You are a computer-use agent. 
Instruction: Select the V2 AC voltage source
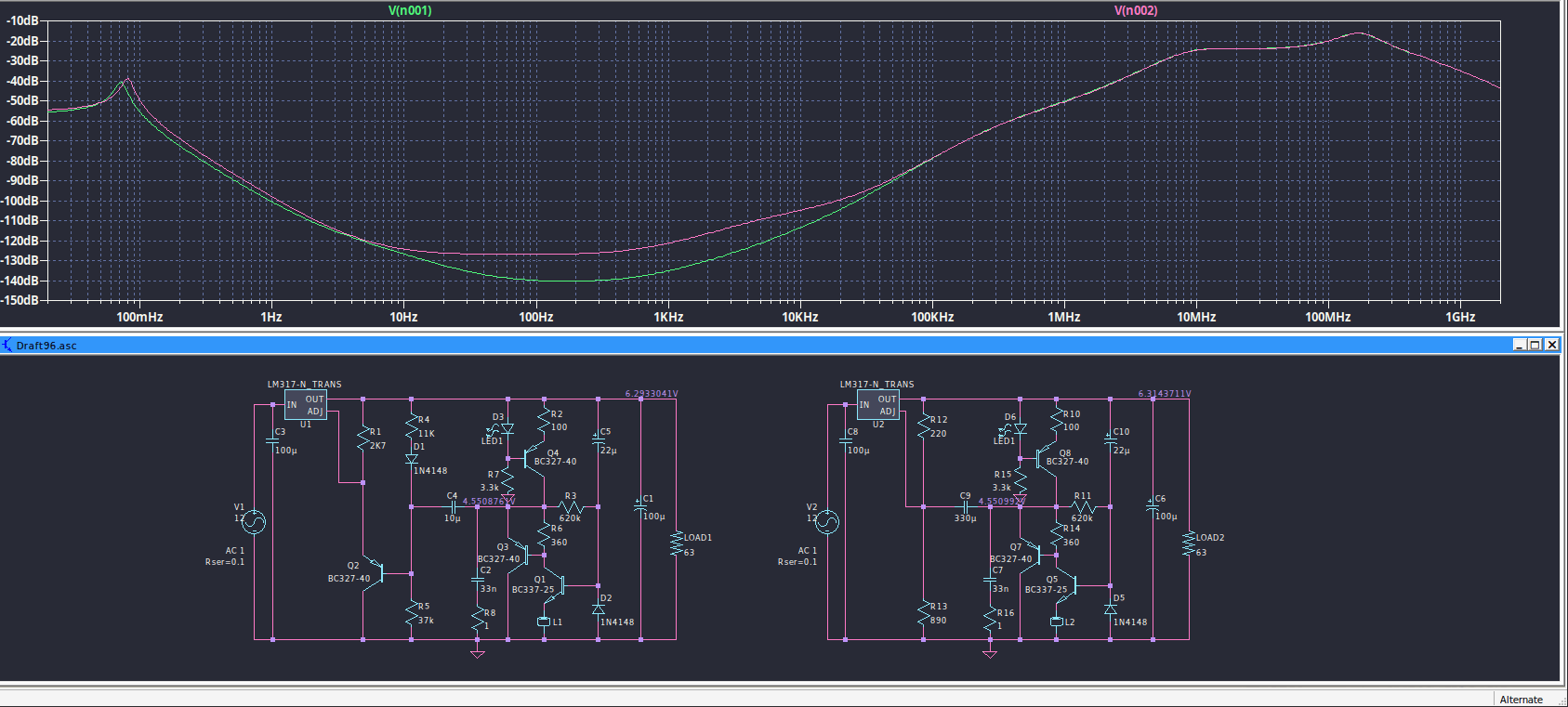[x=826, y=522]
